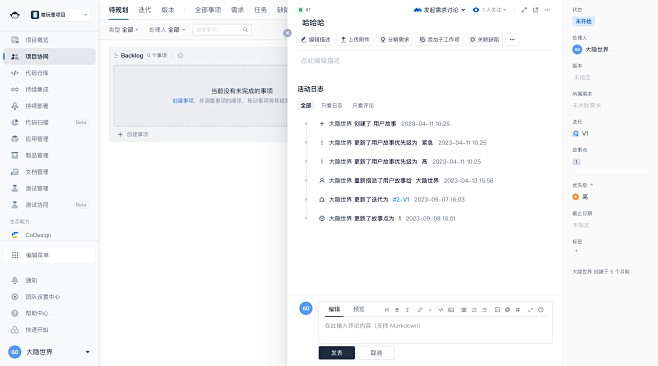
Task: Open the #2-V1 iteration link
Action: pyautogui.click(x=401, y=200)
